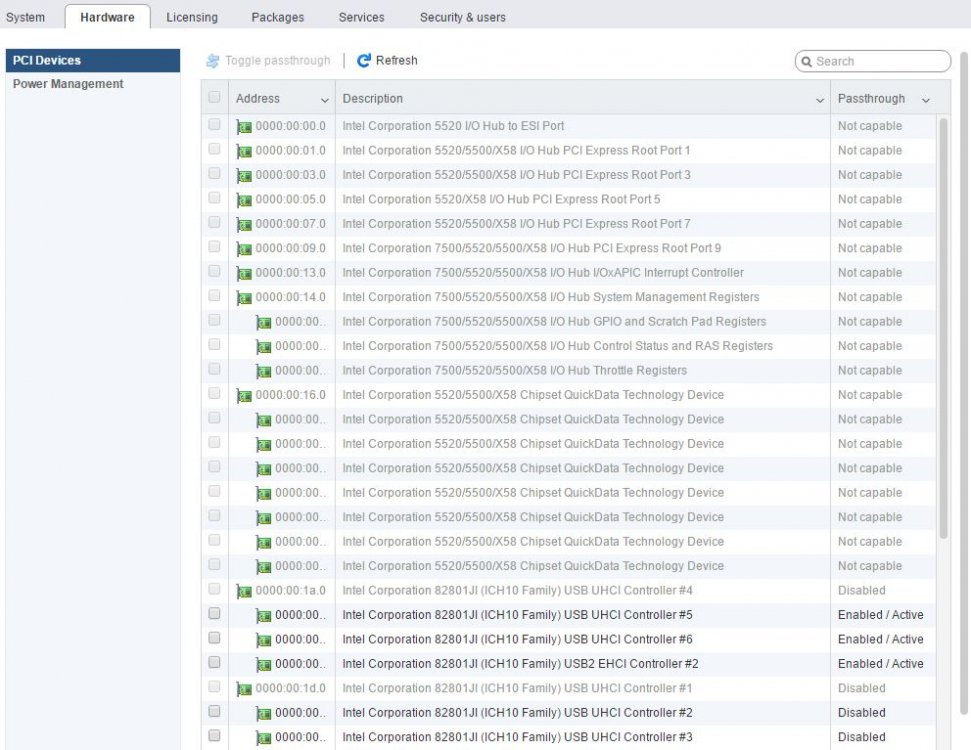Click card icon of Throttle Registers row
Viewport: 971px width, 750px height.
click(264, 372)
